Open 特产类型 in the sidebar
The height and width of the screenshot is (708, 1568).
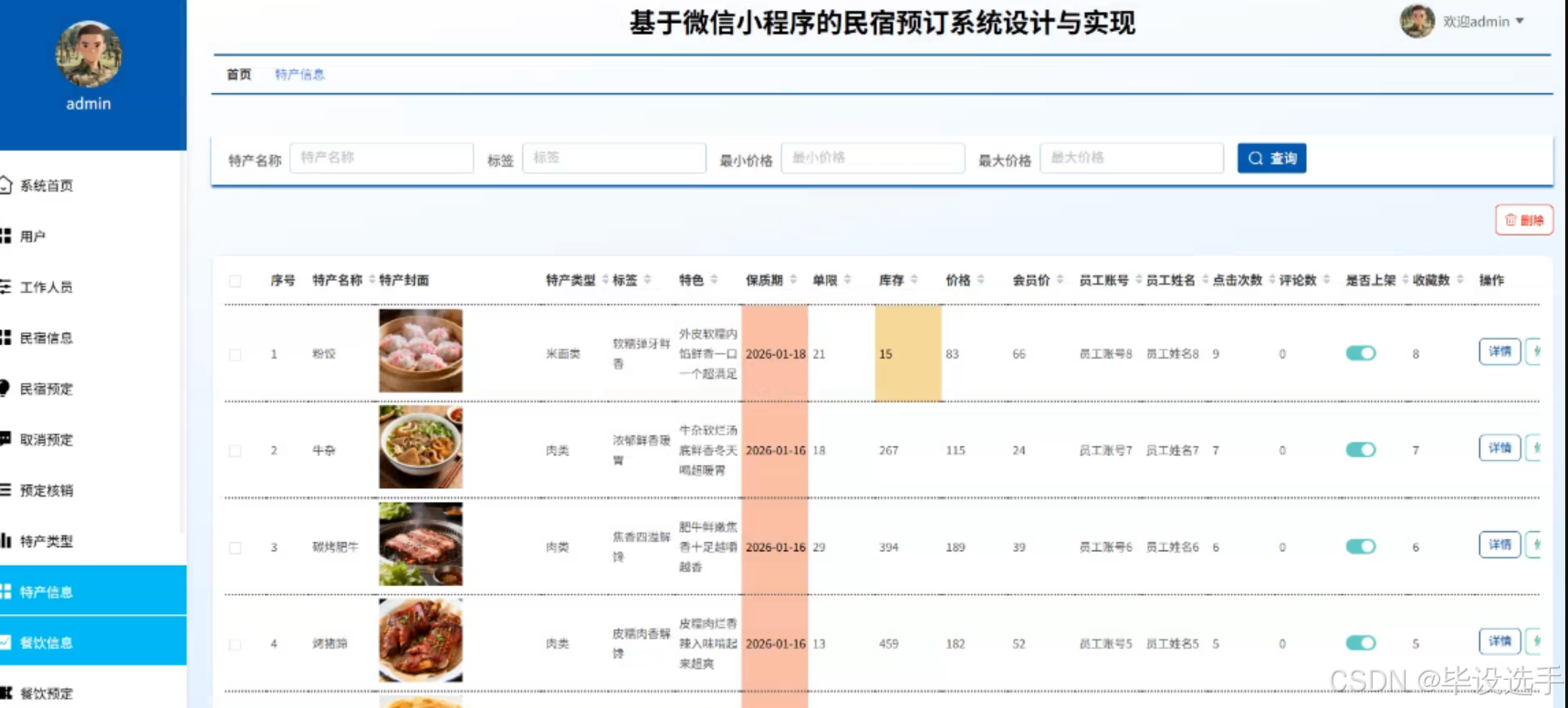(47, 542)
